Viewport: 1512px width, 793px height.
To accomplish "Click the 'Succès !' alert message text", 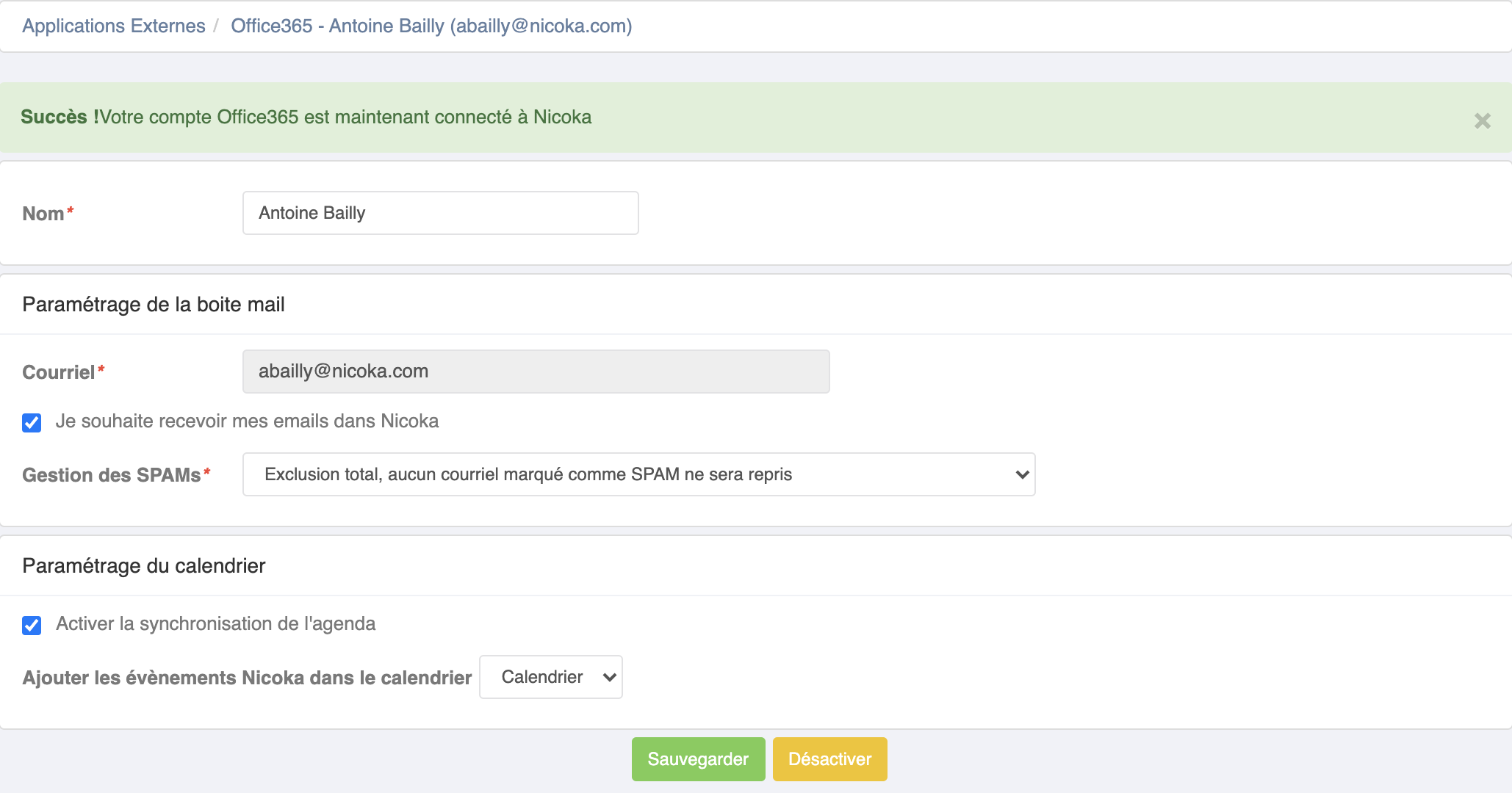I will [x=306, y=117].
